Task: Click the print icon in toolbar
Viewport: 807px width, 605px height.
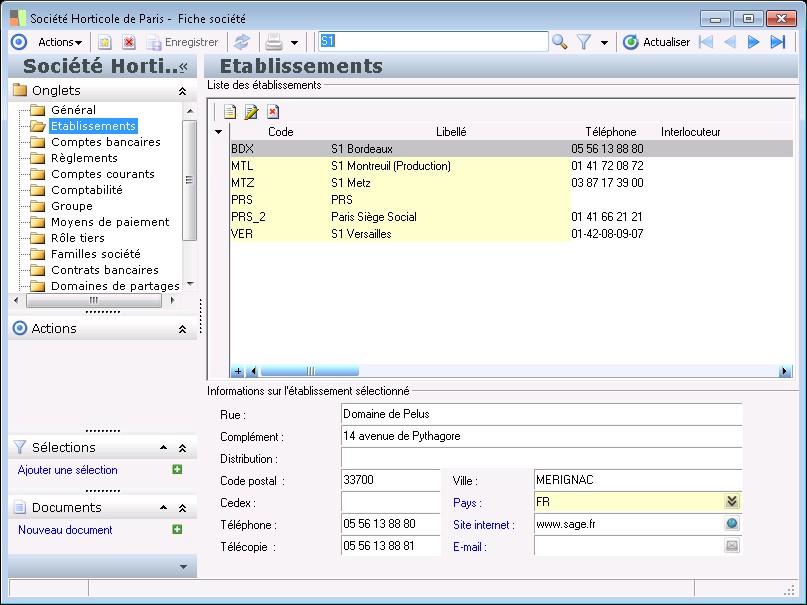Action: coord(272,42)
